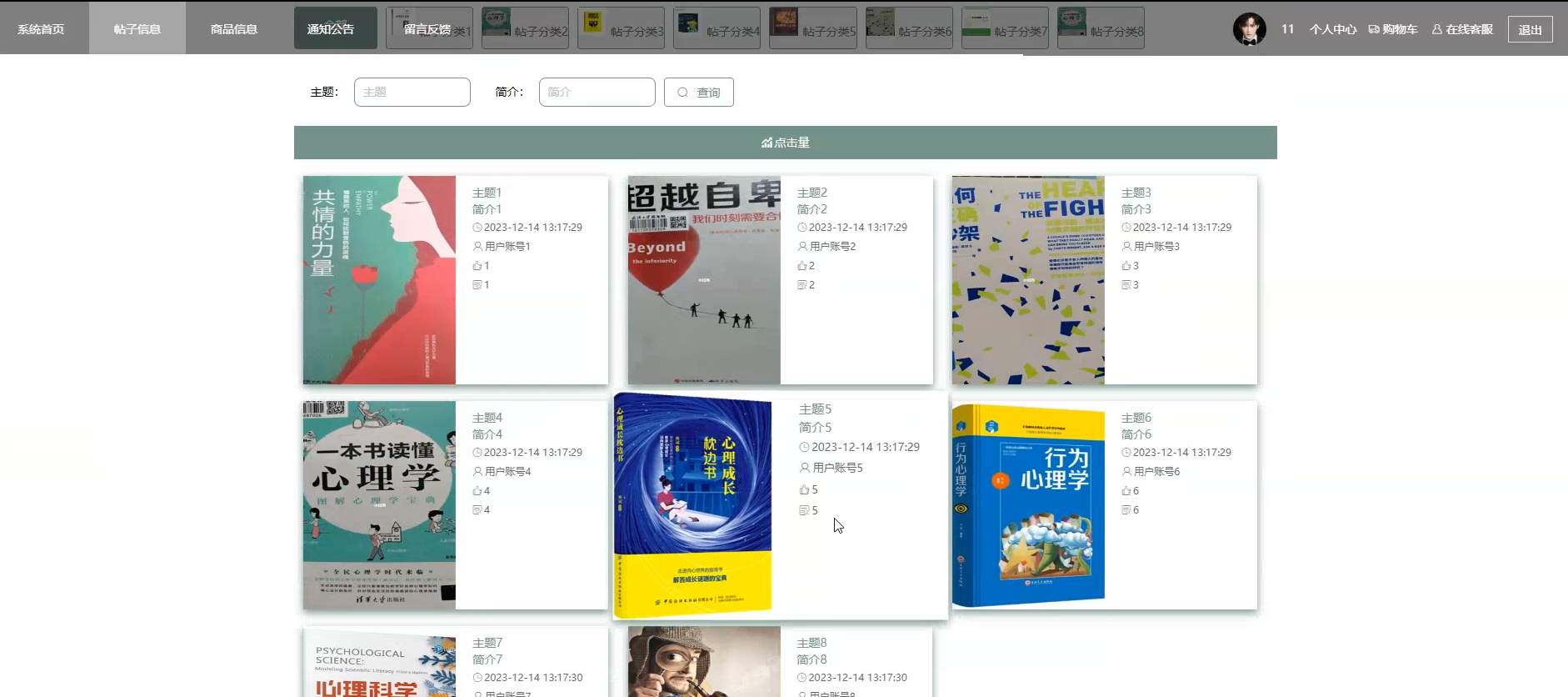Click the shopping cart icon in header
Screen dimensions: 1568x697
[1374, 29]
